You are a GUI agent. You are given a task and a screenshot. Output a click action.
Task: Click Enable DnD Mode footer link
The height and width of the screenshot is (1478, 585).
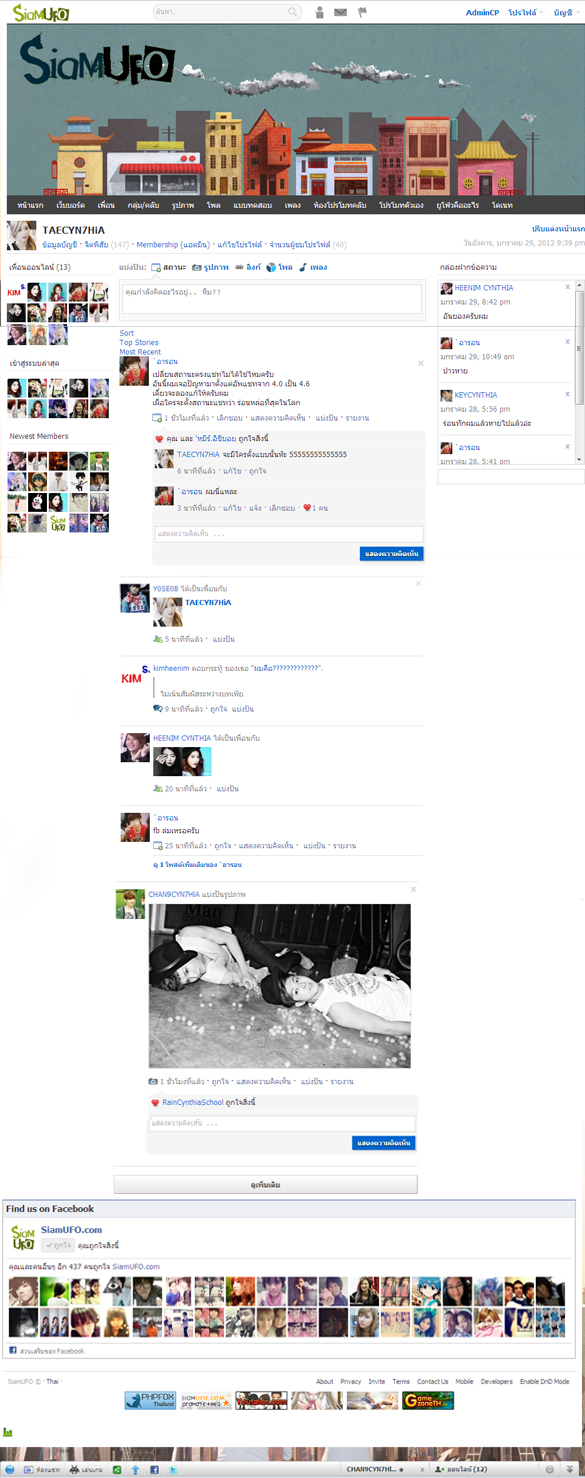pyautogui.click(x=544, y=1381)
